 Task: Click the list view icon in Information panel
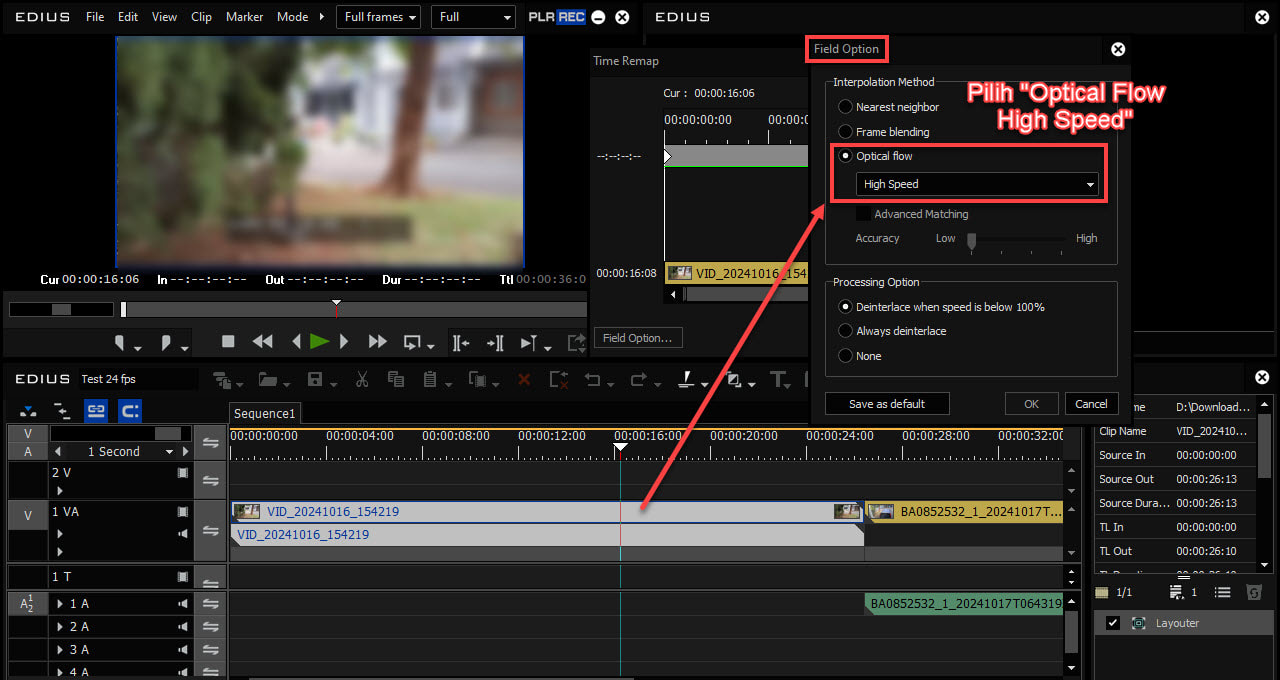(1222, 593)
